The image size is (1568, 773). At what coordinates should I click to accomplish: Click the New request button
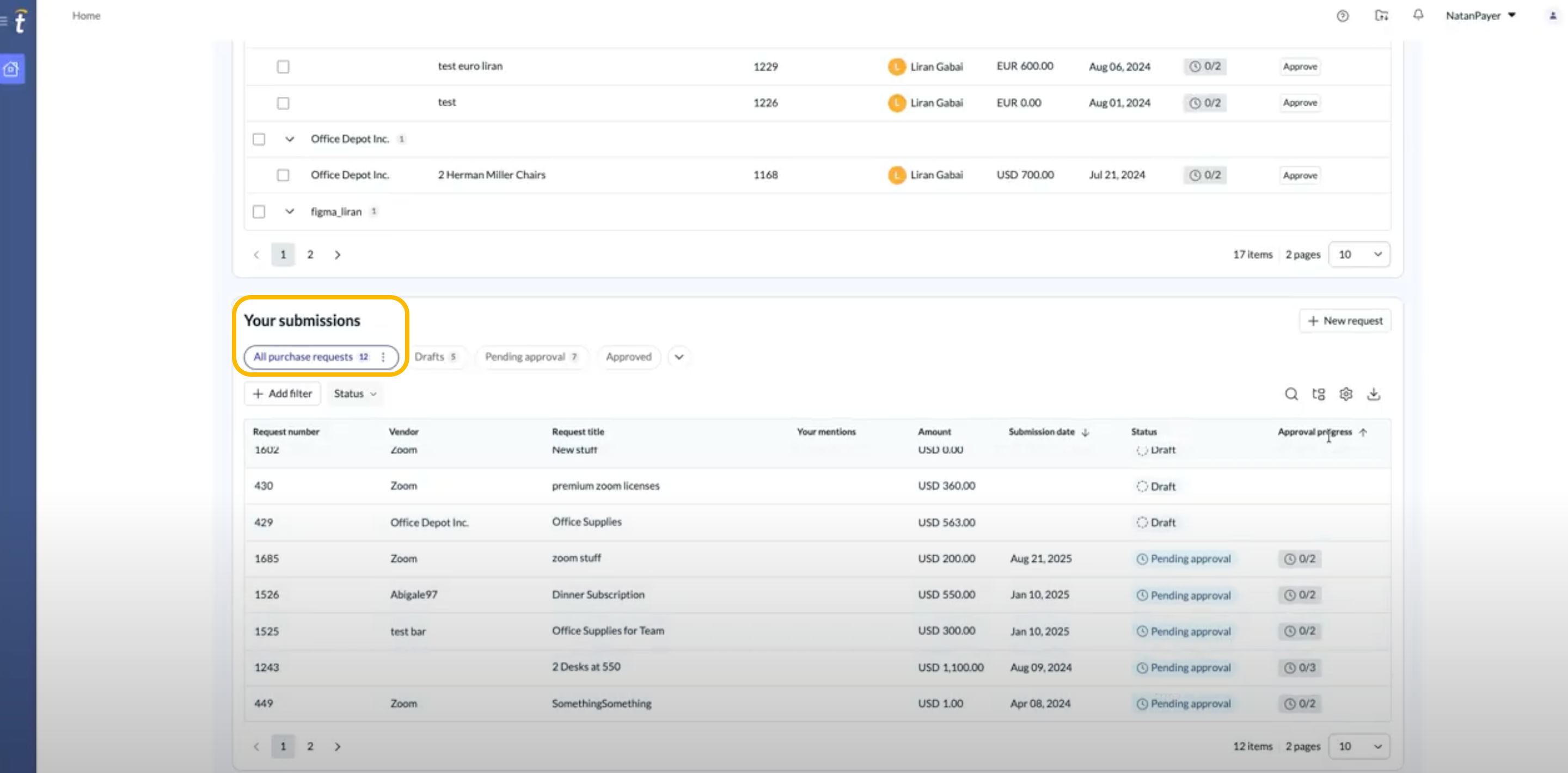point(1345,321)
